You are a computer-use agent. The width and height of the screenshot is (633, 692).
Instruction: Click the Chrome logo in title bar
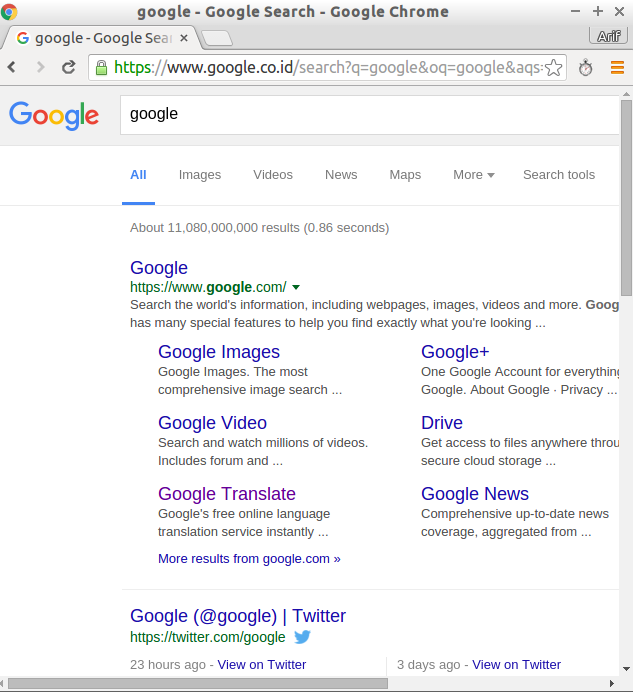coord(8,11)
